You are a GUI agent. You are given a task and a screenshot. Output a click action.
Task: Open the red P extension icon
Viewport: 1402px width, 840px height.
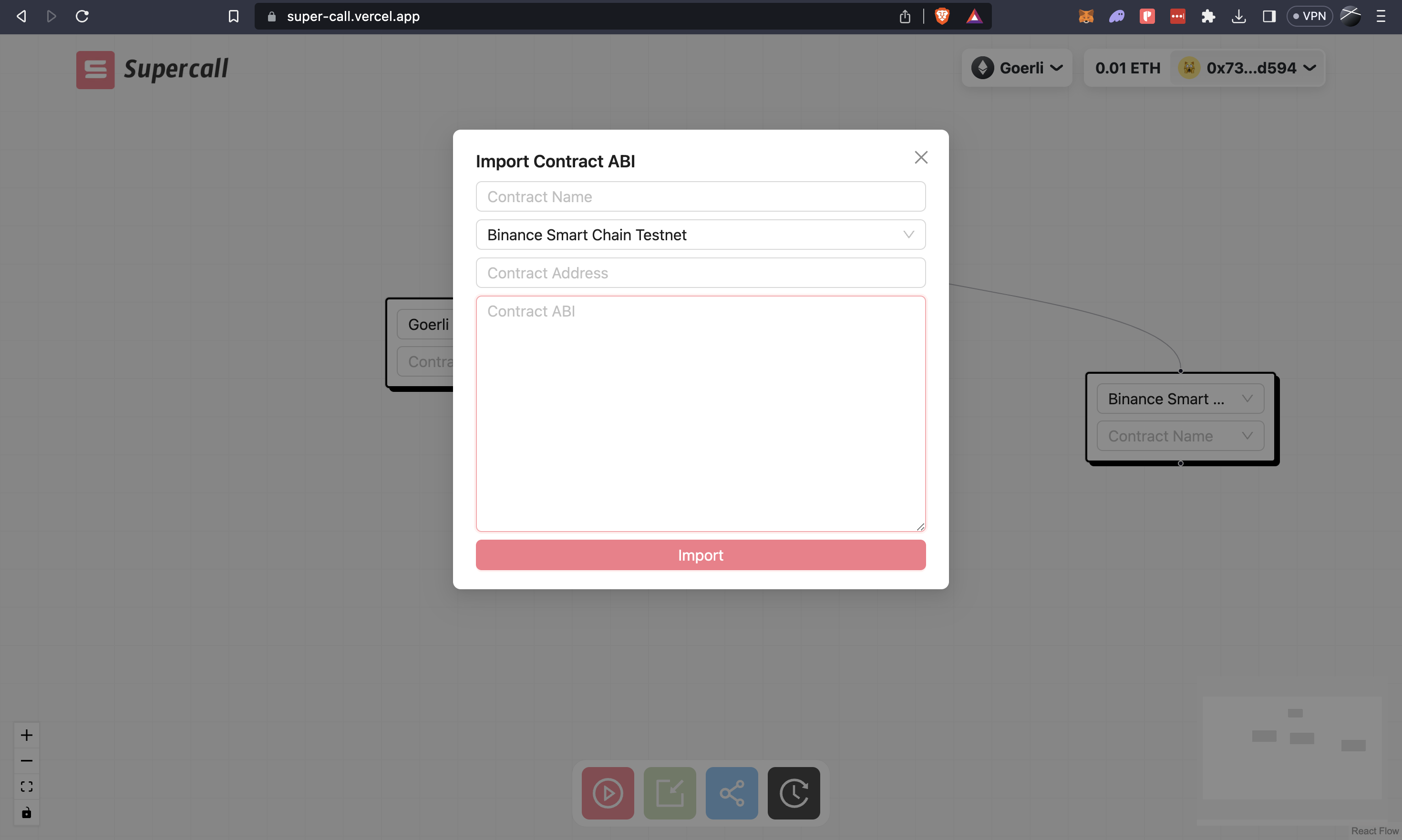click(1147, 16)
